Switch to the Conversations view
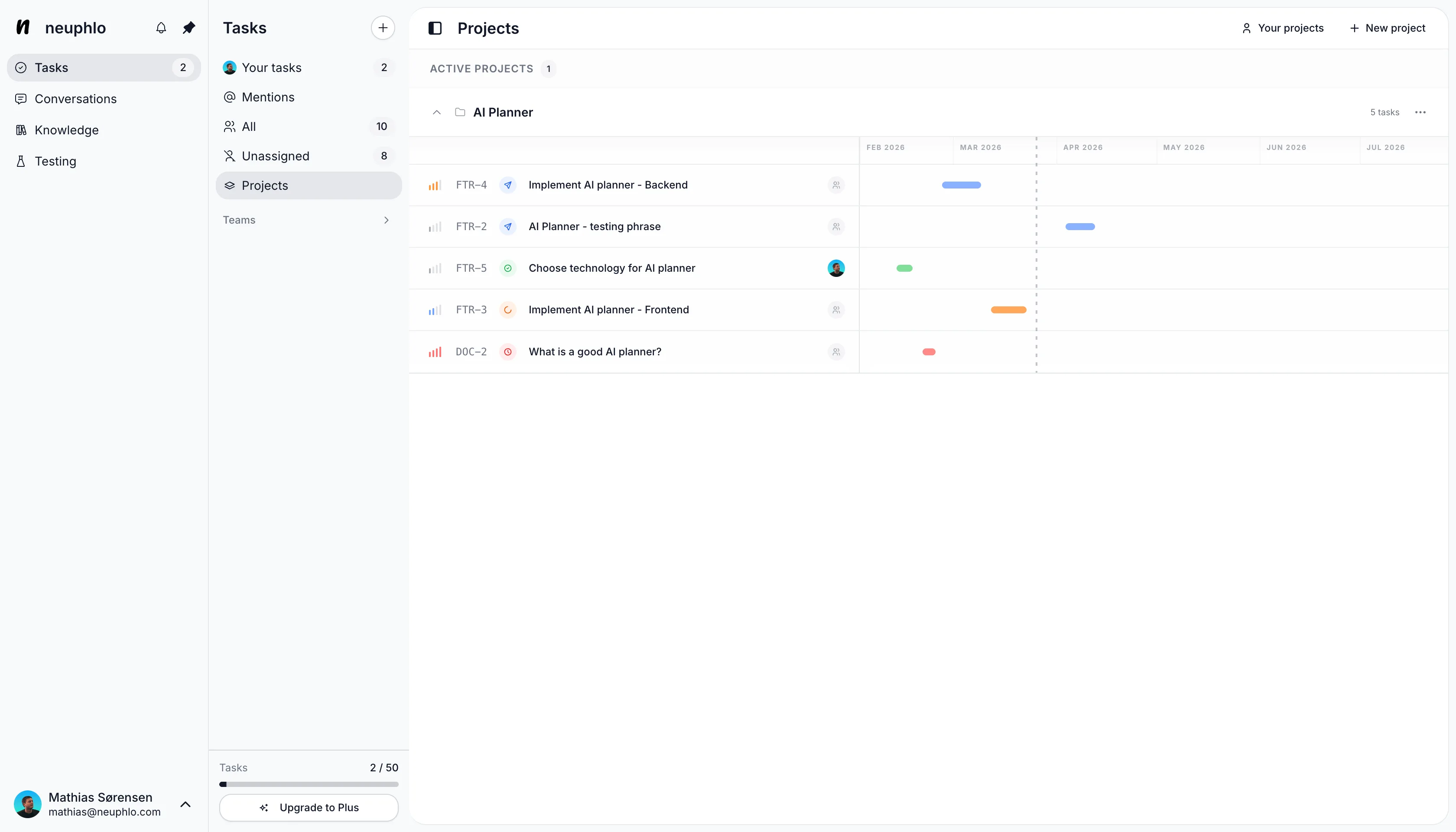Screen dimensions: 1456x832 click(x=77, y=98)
